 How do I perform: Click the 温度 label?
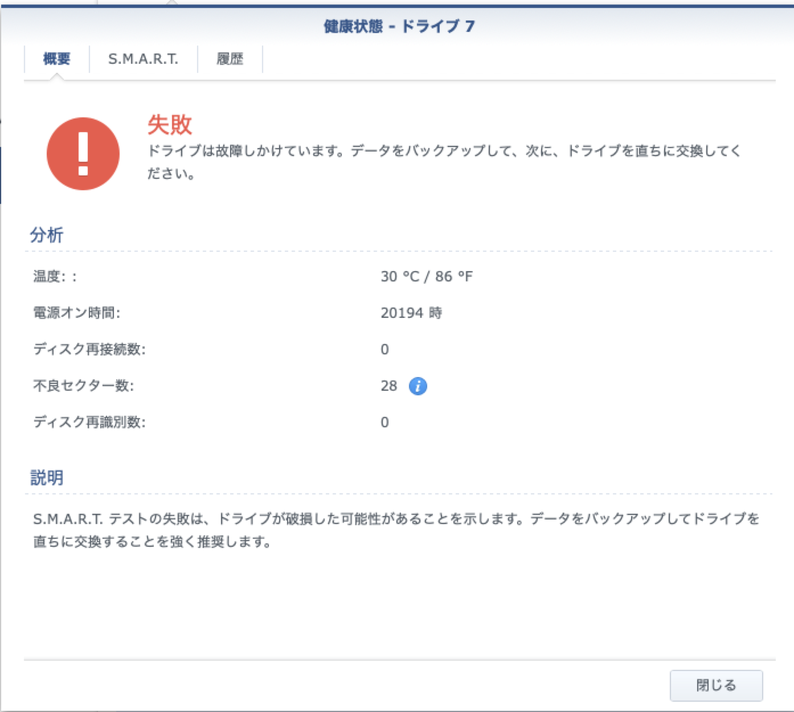55,276
